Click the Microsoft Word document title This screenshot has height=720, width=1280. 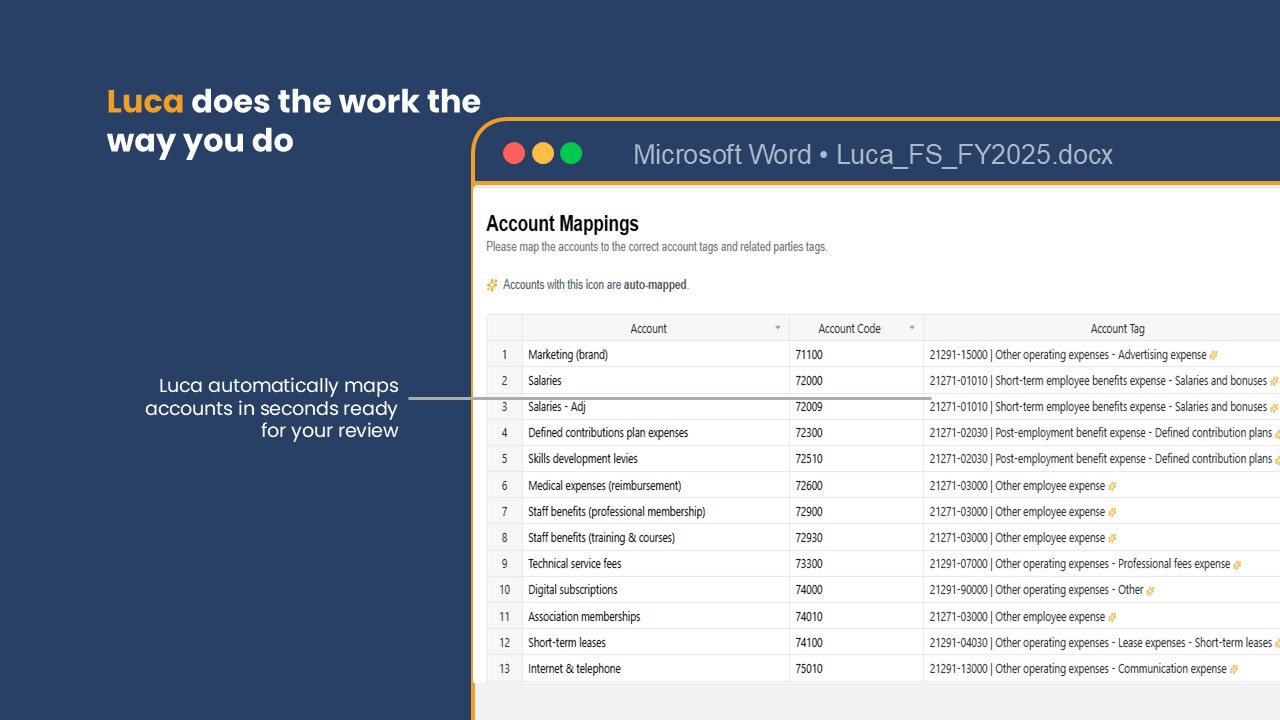[721, 154]
